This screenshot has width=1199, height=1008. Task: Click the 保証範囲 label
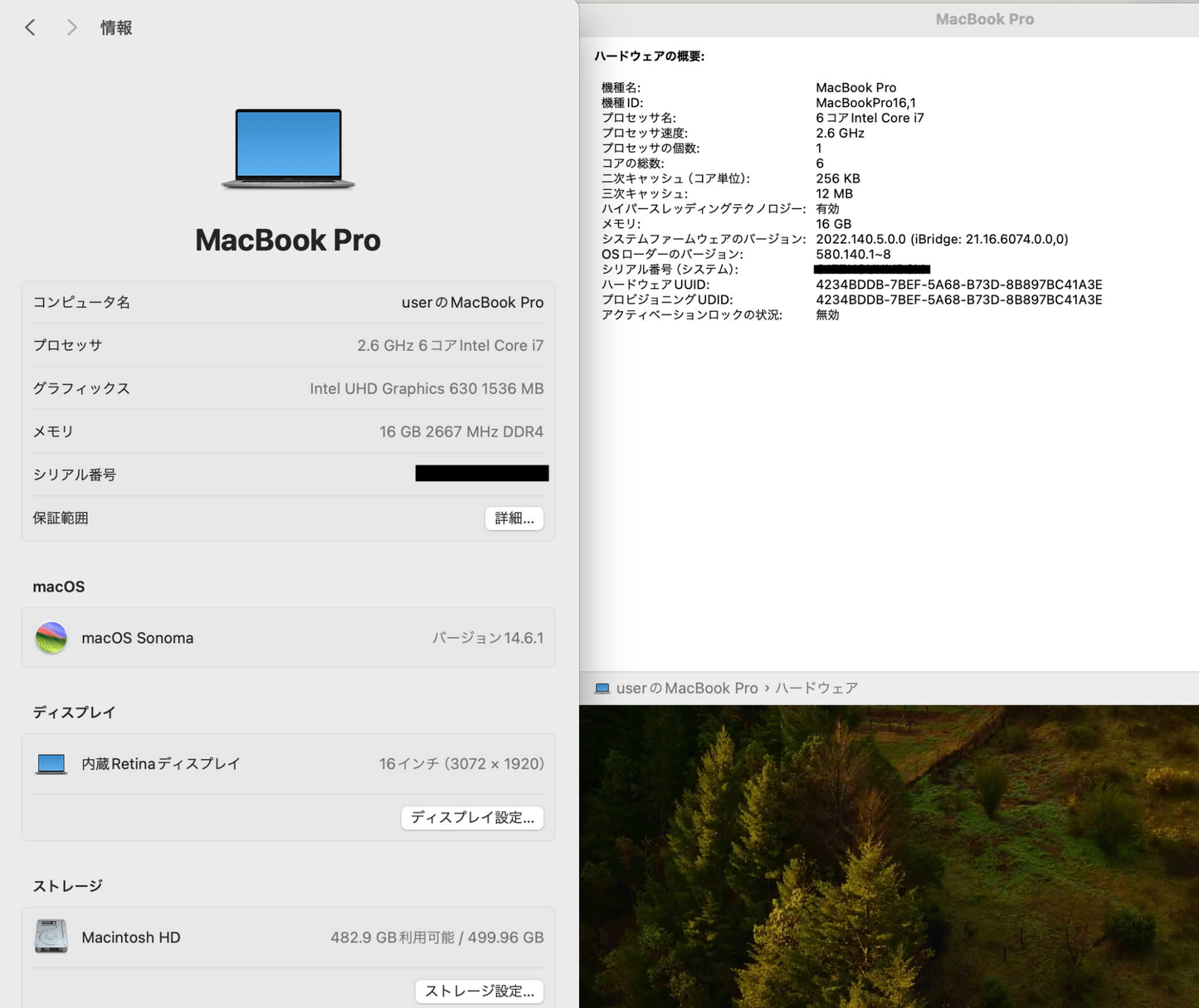point(61,518)
